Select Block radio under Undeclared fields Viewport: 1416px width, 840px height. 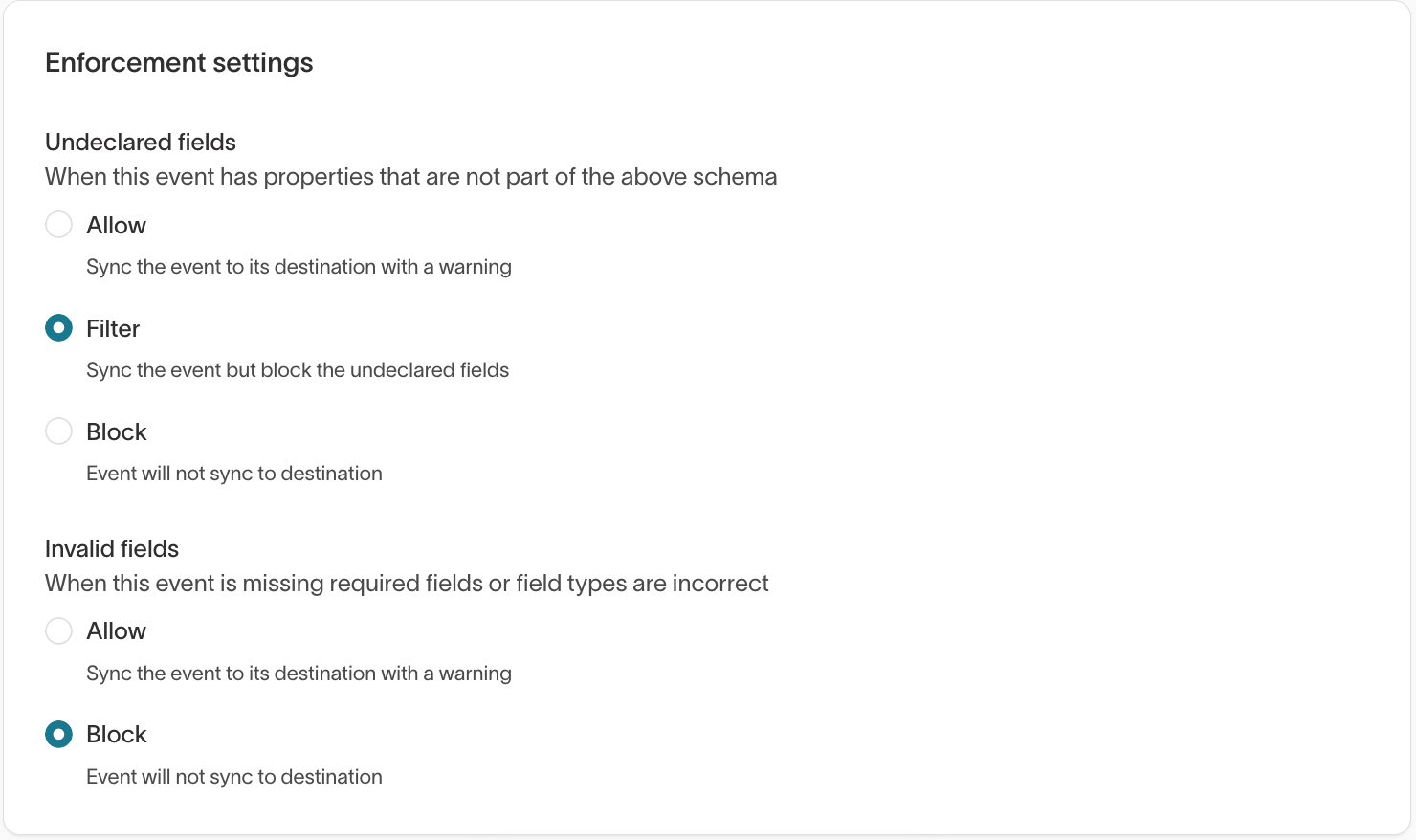(58, 431)
